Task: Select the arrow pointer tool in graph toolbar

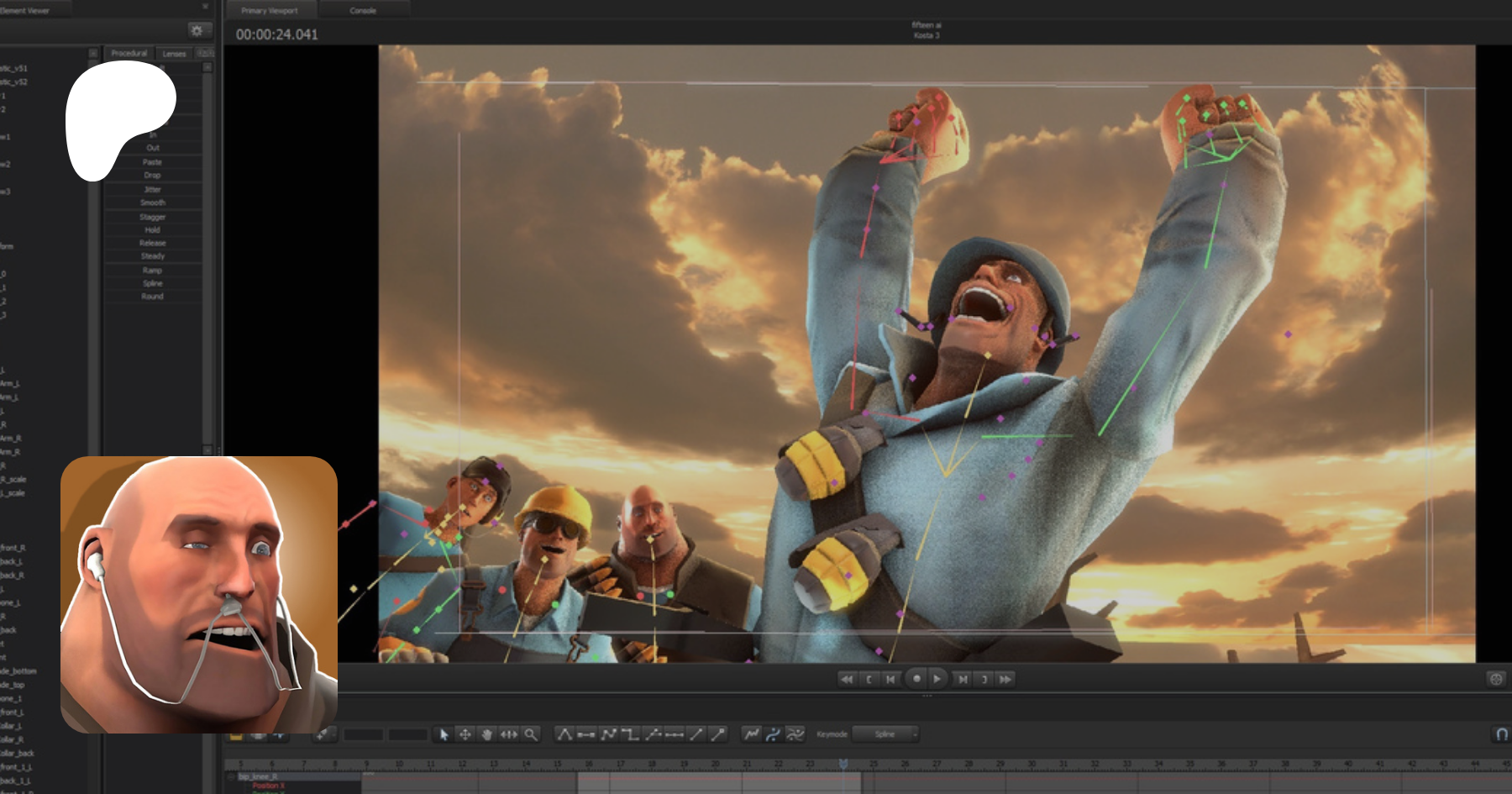Action: [444, 734]
